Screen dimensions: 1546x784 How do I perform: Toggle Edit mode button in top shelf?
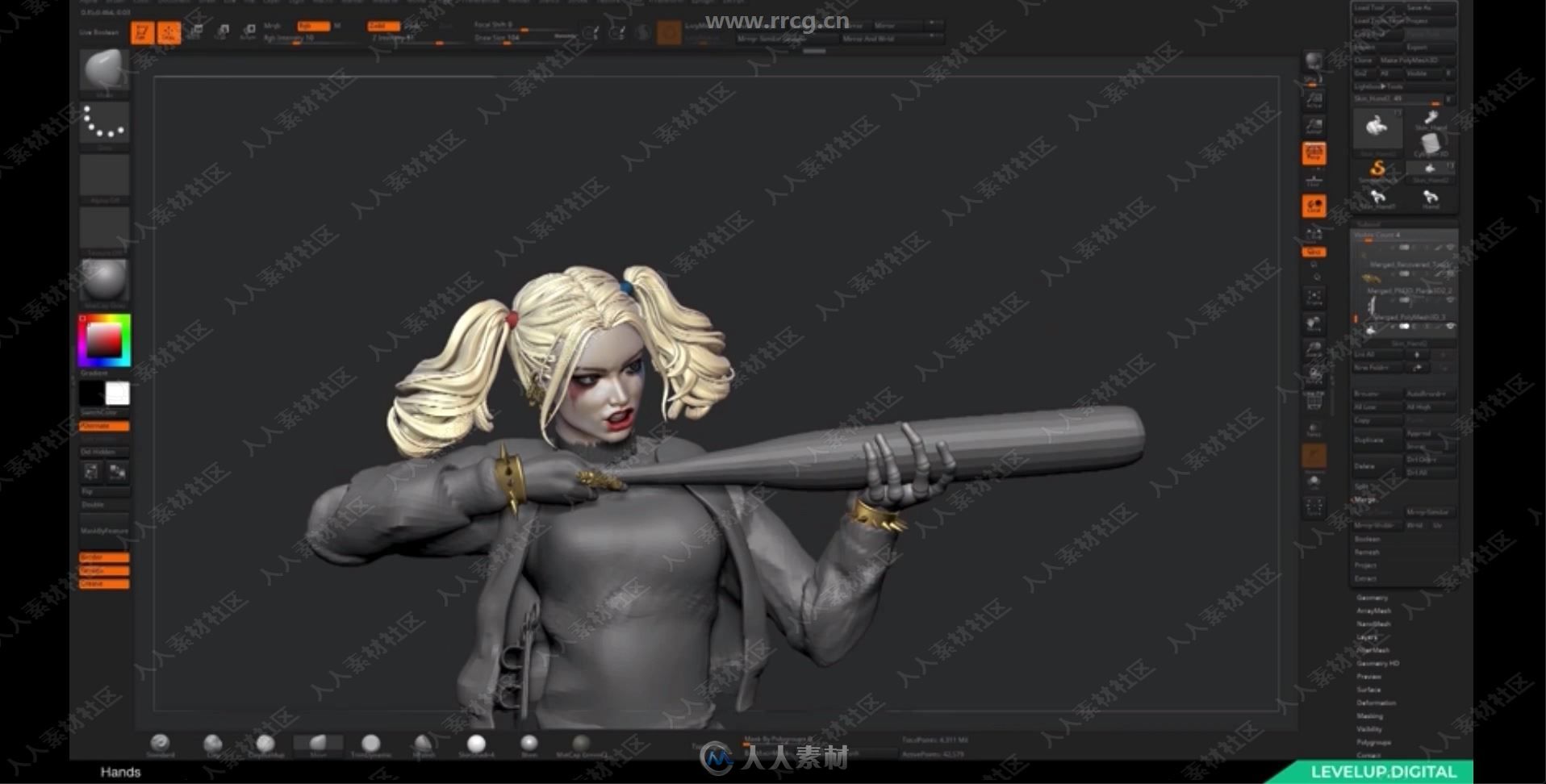pyautogui.click(x=142, y=33)
